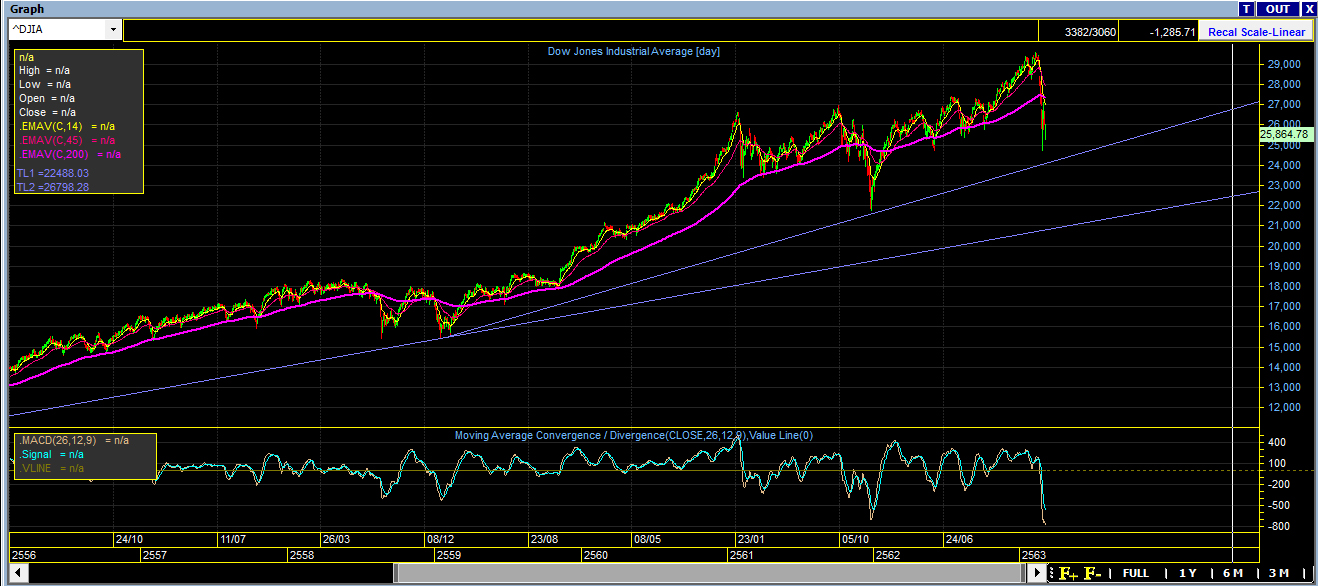
Task: Click the 25,864.78 current price label
Action: coord(1285,133)
